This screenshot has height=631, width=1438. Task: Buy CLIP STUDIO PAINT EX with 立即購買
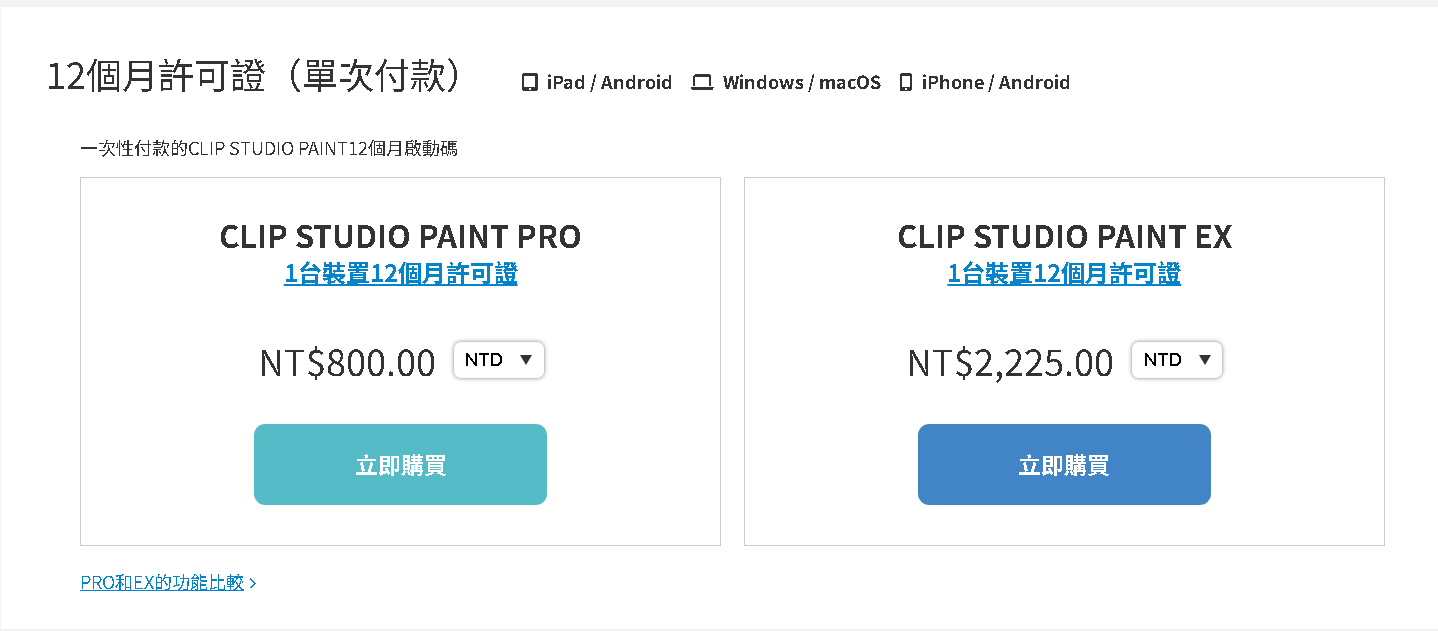[1064, 465]
